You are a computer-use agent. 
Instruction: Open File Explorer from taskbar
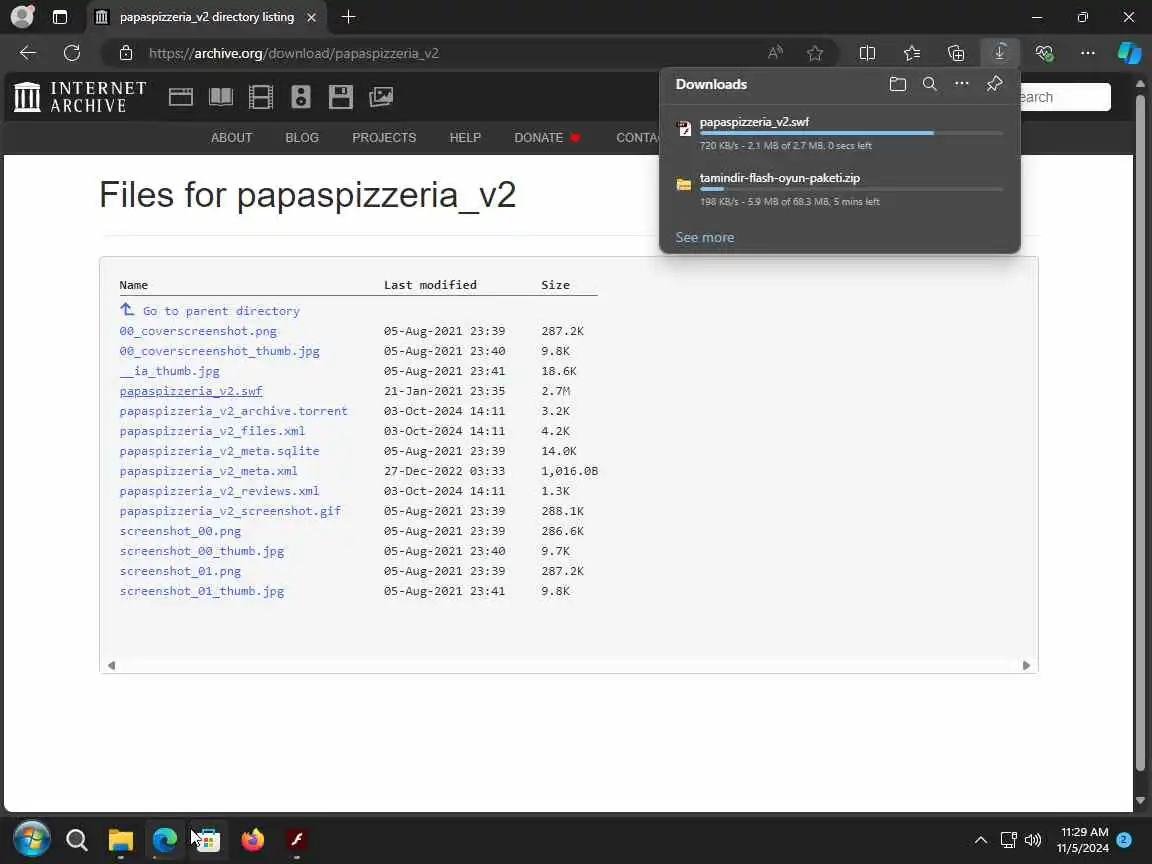coord(120,839)
